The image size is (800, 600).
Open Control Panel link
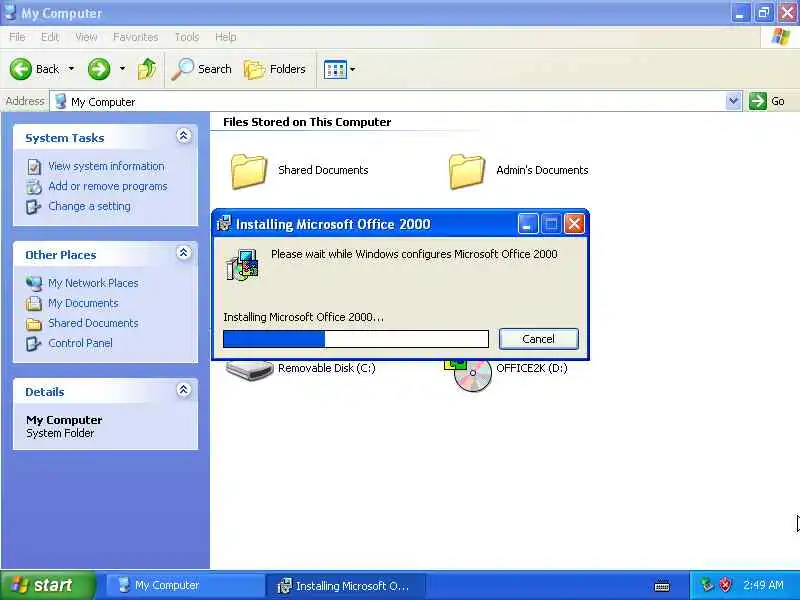click(80, 343)
